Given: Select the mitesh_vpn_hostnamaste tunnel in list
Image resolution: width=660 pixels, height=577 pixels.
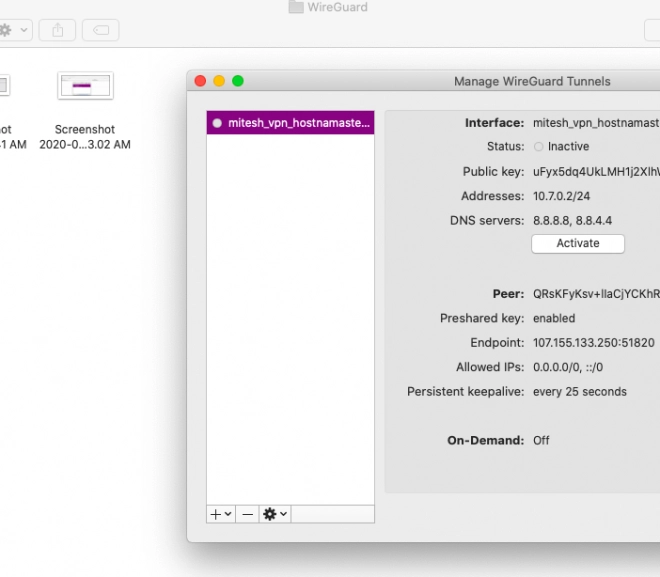Looking at the screenshot, I should click(290, 123).
